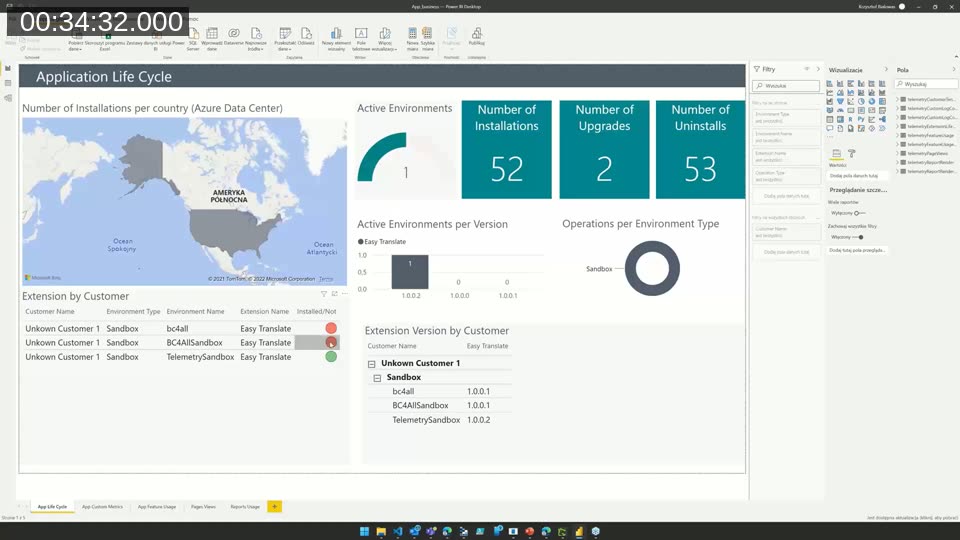Click focus mode icon on Extension by Customer
The height and width of the screenshot is (540, 960).
point(334,294)
